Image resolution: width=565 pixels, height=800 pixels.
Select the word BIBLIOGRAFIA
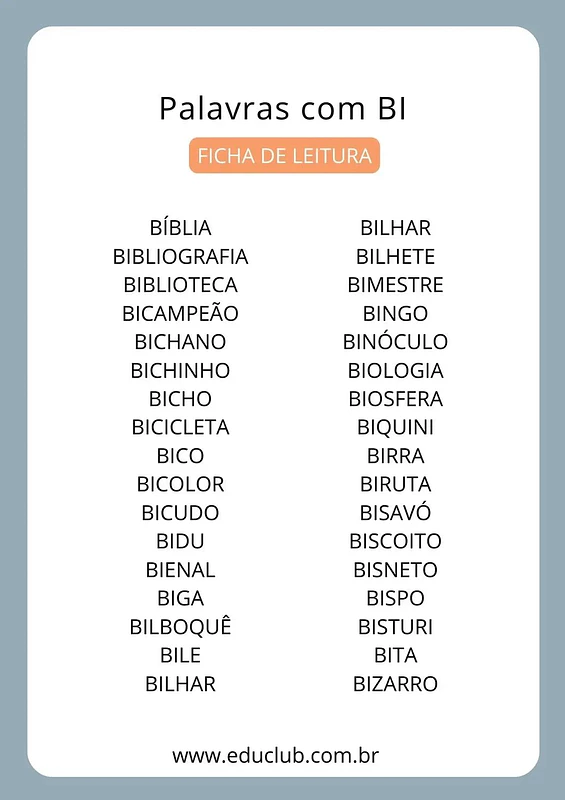[x=180, y=256]
